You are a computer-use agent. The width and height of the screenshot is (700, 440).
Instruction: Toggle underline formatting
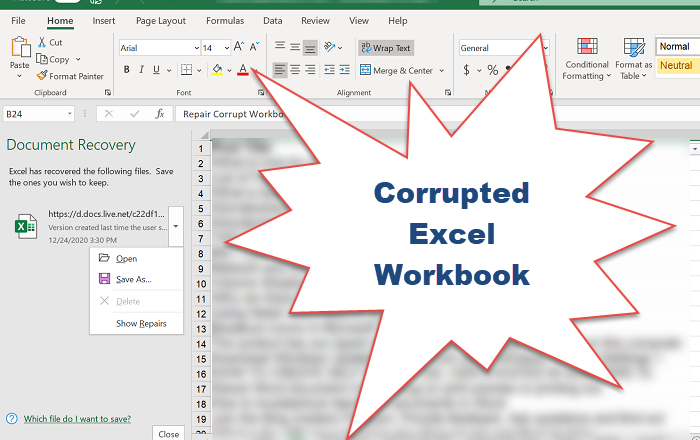pyautogui.click(x=156, y=70)
